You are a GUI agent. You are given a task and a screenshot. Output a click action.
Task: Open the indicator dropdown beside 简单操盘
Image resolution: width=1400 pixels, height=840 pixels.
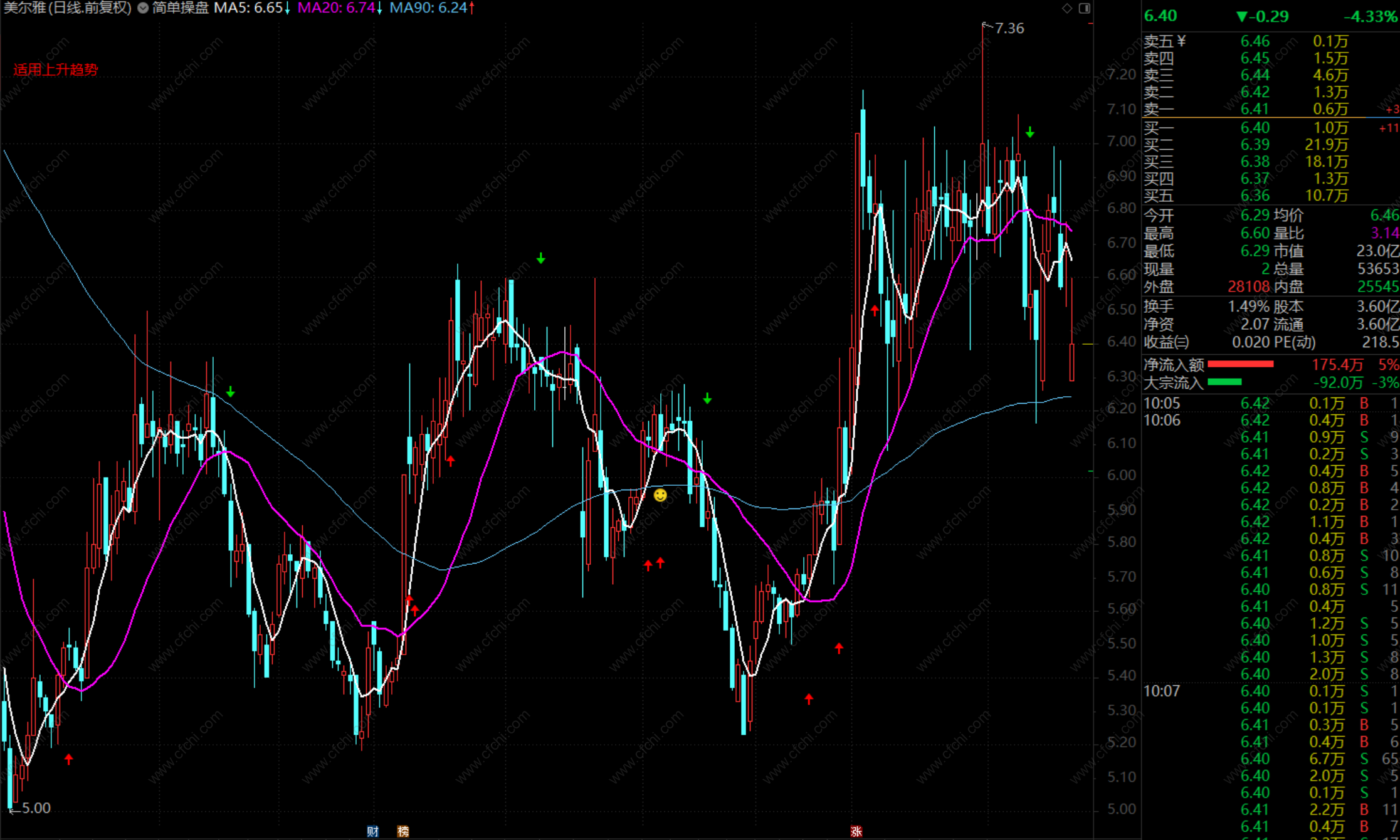pos(143,8)
